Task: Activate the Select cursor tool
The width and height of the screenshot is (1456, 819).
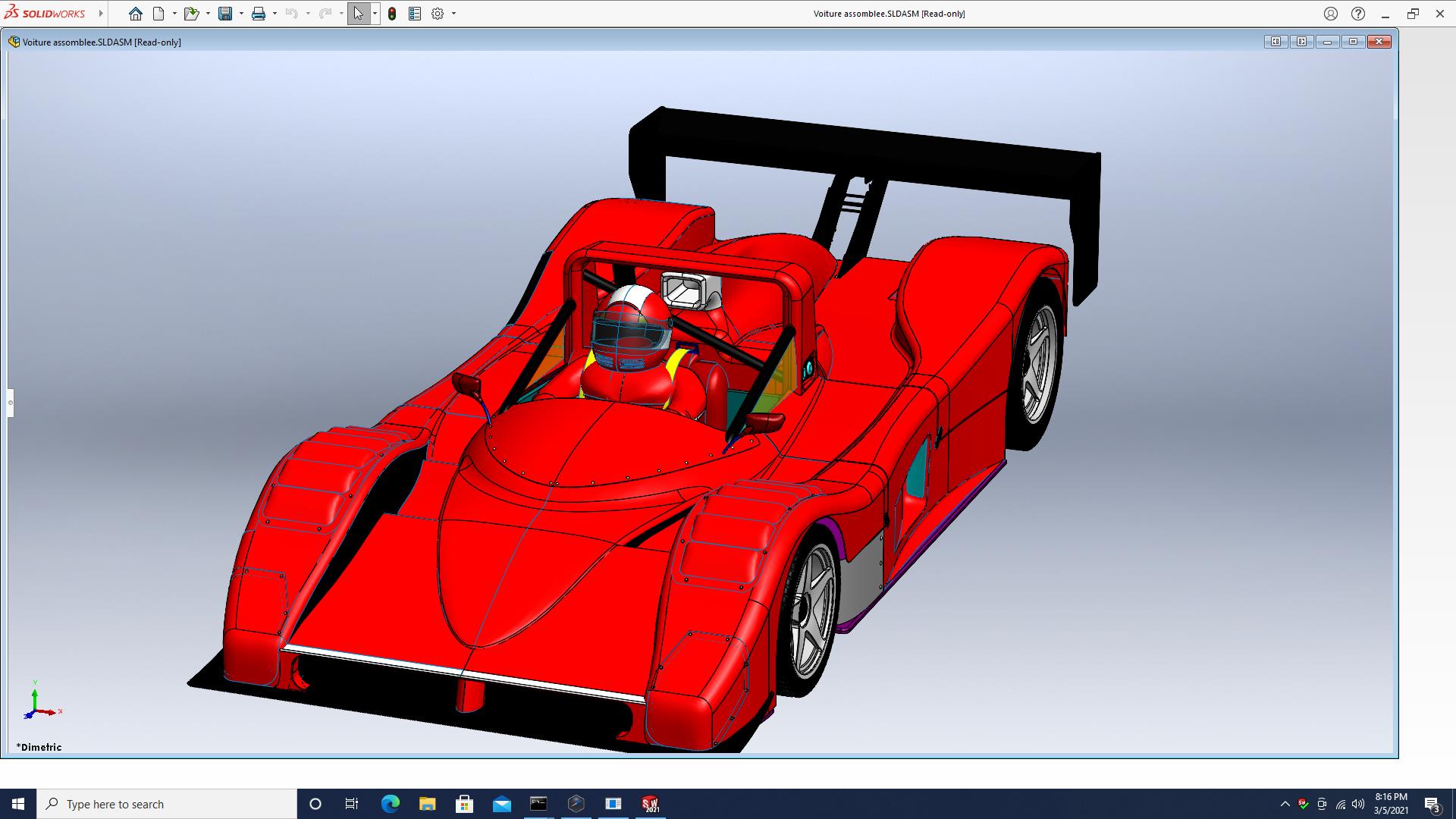Action: (x=358, y=14)
